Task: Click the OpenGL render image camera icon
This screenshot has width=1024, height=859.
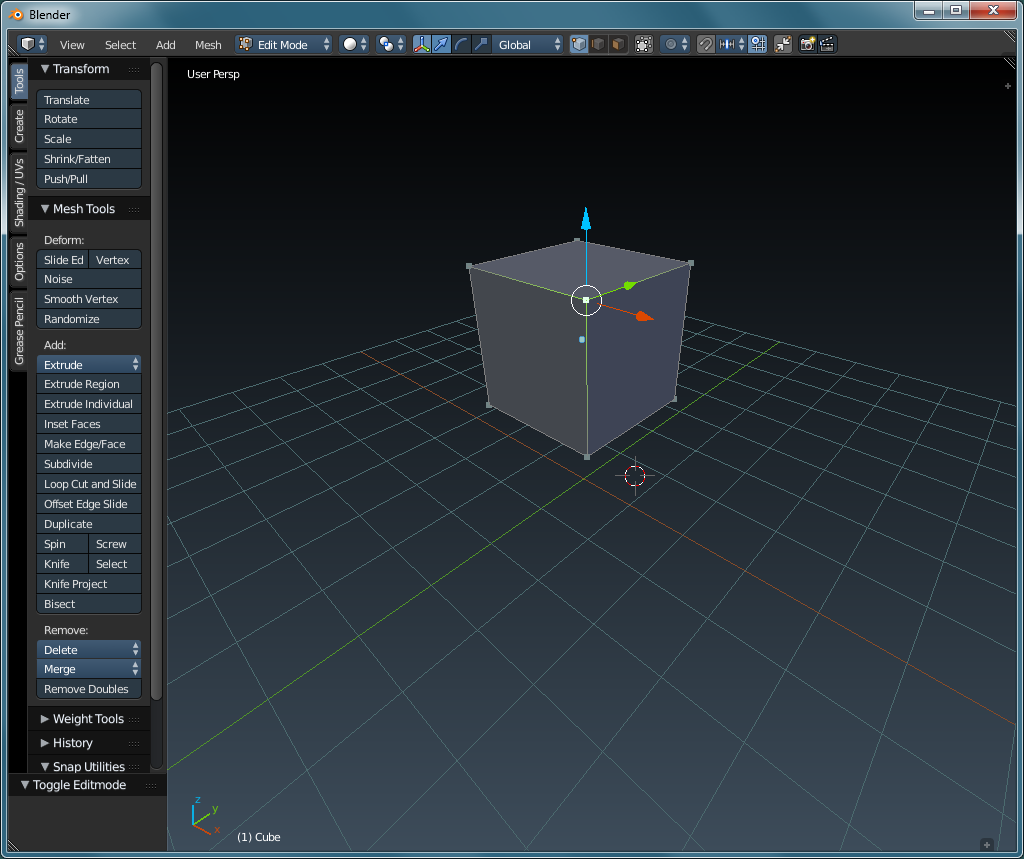Action: click(x=808, y=44)
